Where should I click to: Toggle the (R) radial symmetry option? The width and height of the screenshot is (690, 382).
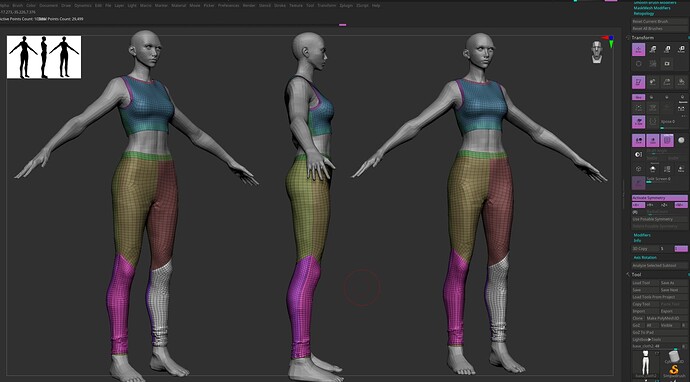coord(635,212)
